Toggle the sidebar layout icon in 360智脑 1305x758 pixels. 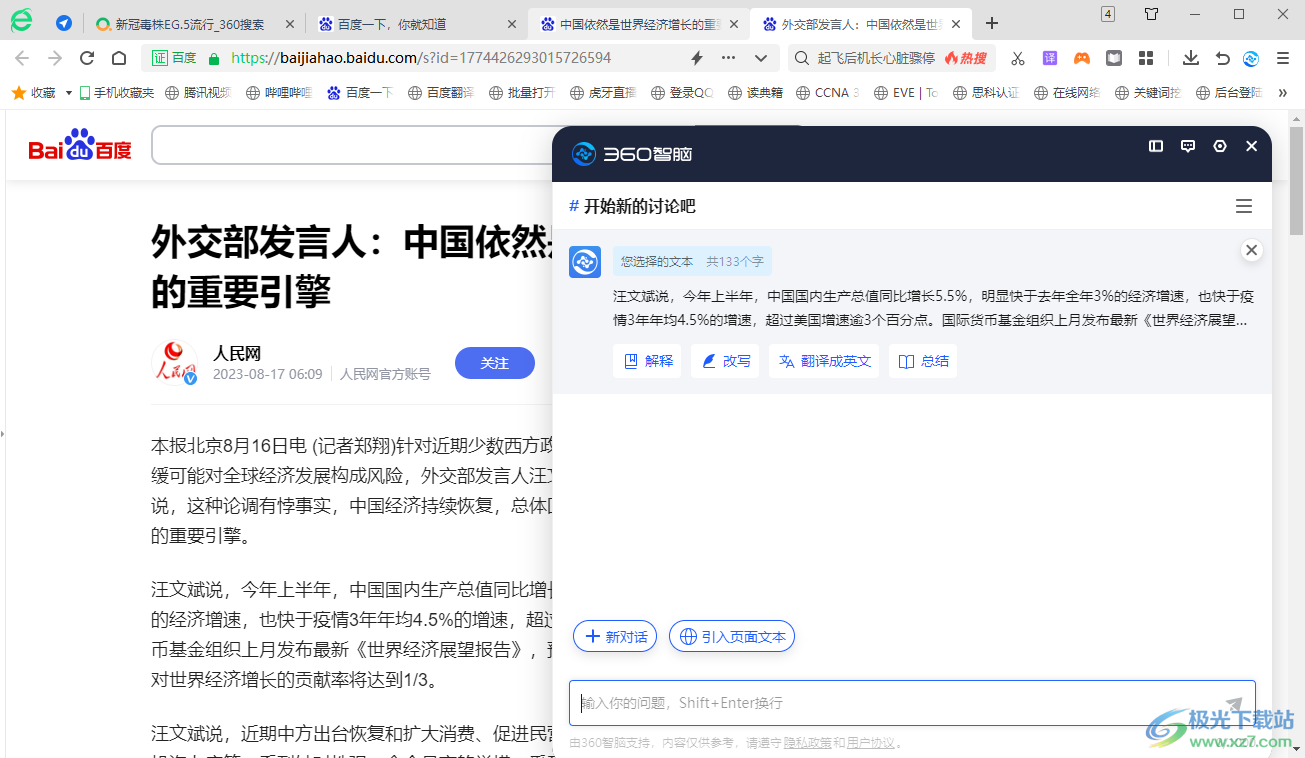coord(1155,146)
